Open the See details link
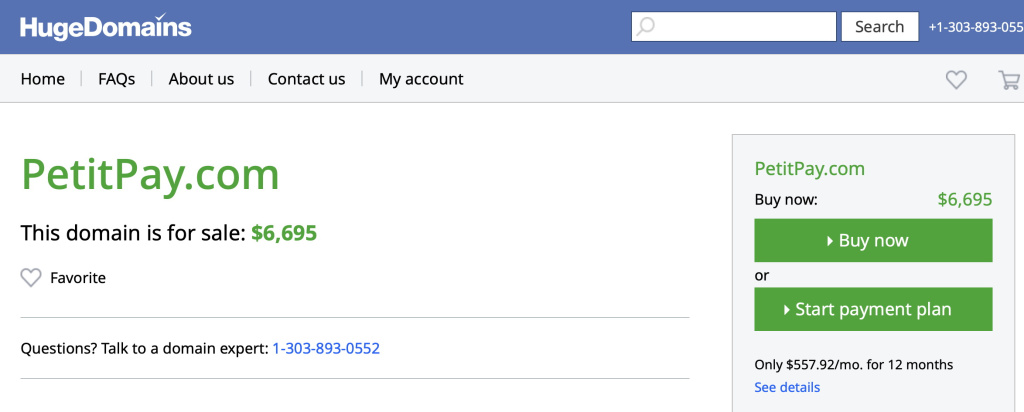This screenshot has width=1024, height=412. coord(787,387)
